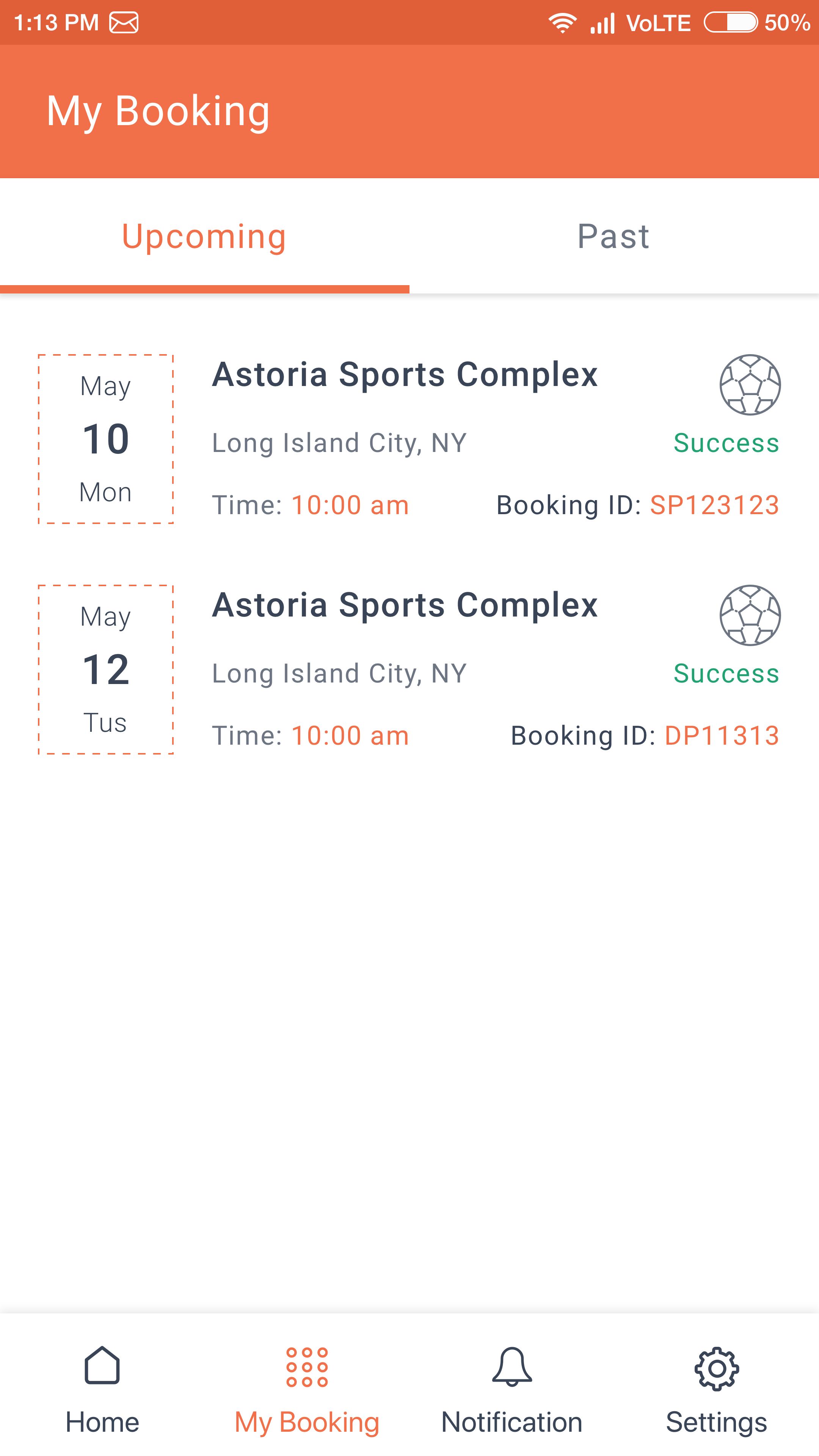Open booking ID DP11313
819x1456 pixels.
722,736
